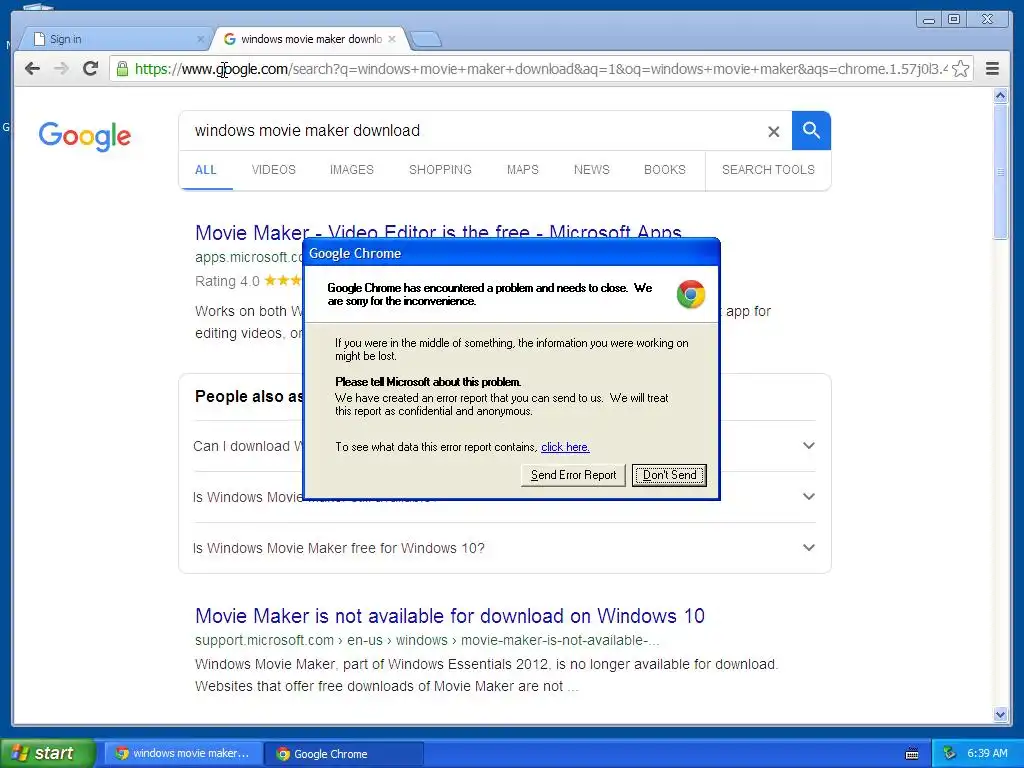Open the MAPS results tab
The width and height of the screenshot is (1024, 768).
pyautogui.click(x=522, y=170)
